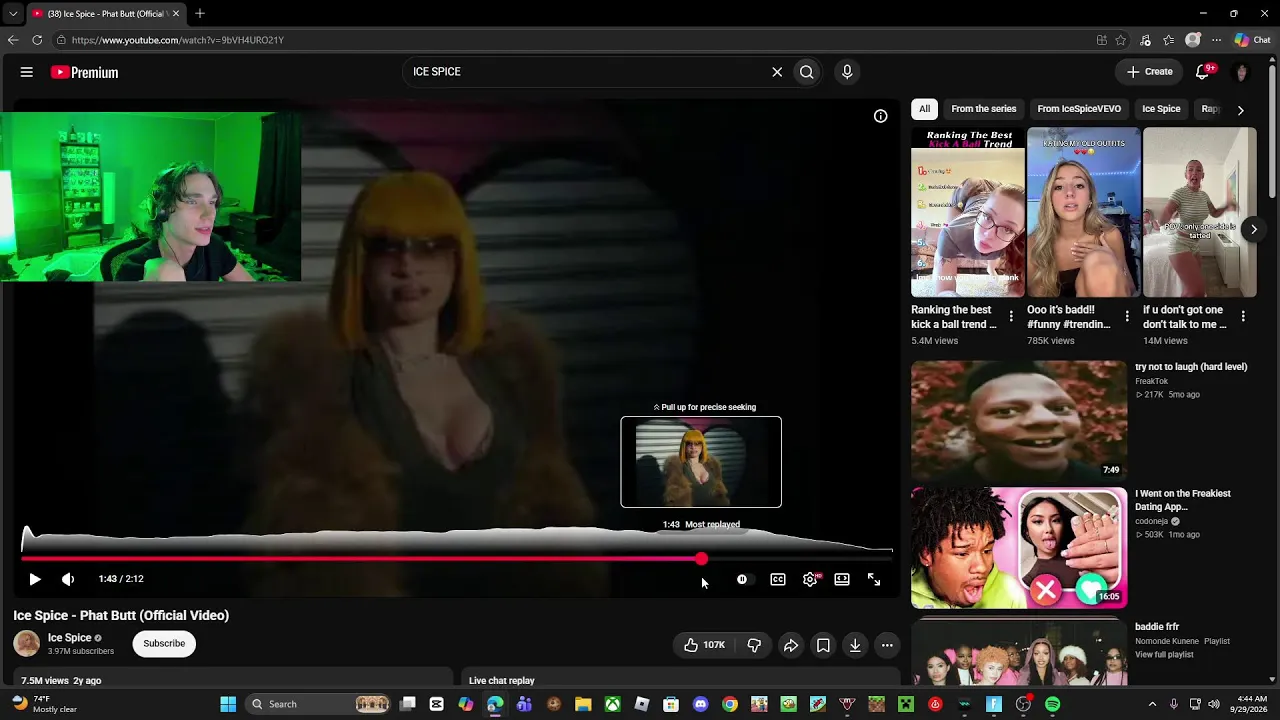Switch to theater mode
Image resolution: width=1280 pixels, height=720 pixels.
point(842,579)
